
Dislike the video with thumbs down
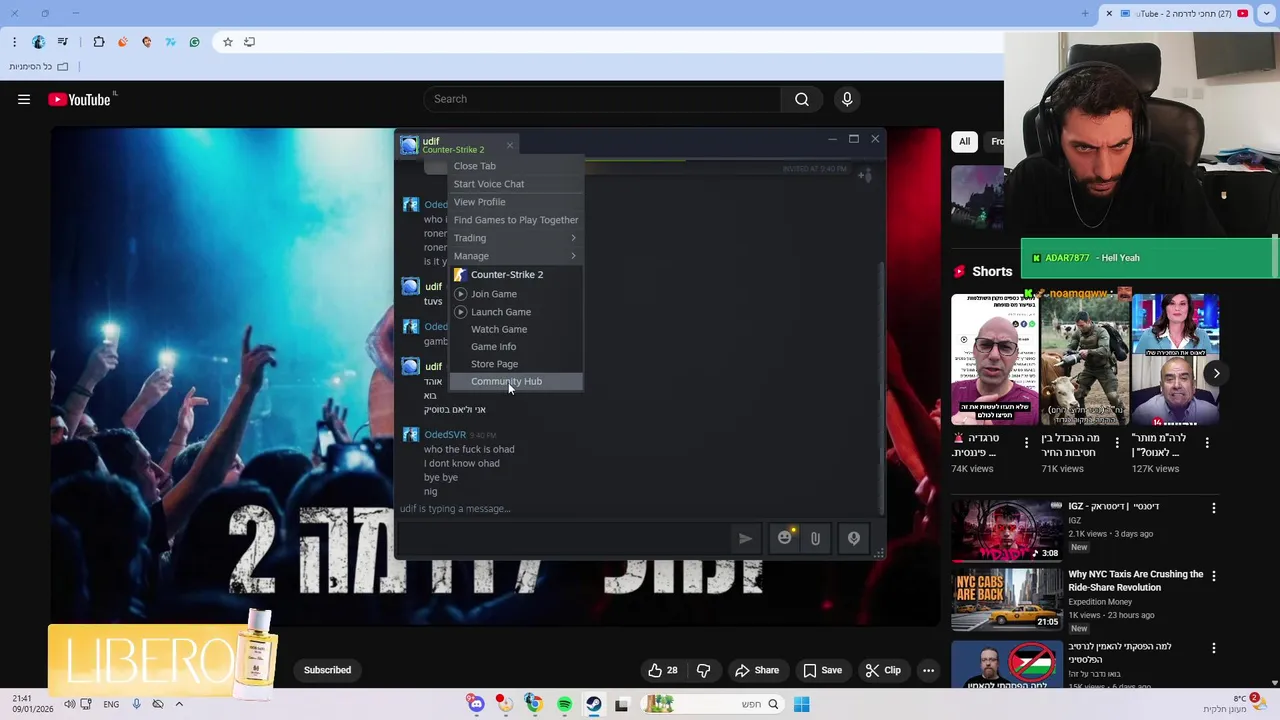(x=703, y=670)
